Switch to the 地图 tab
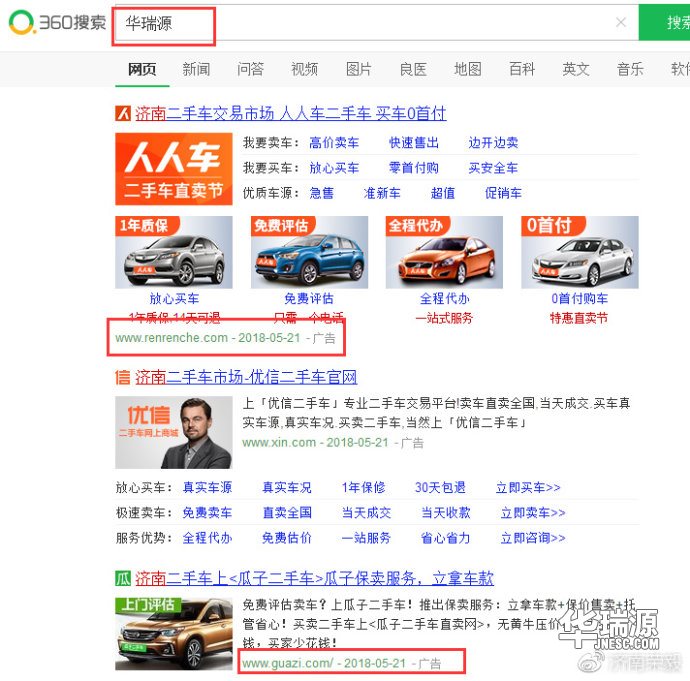This screenshot has height=681, width=690. coord(467,69)
